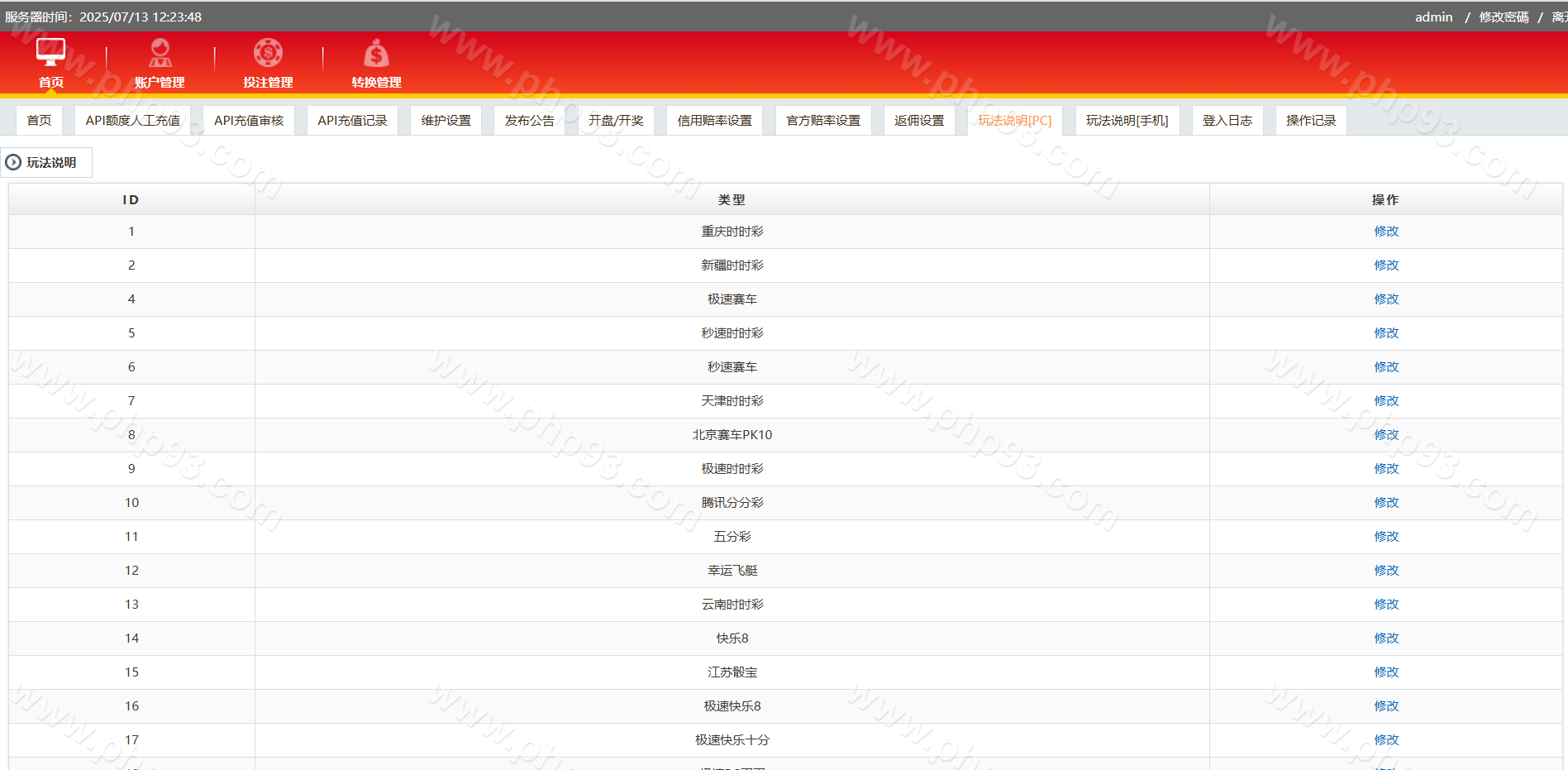Open 投注管理 chip icon
Screen dimensions: 1568x770
click(x=268, y=53)
